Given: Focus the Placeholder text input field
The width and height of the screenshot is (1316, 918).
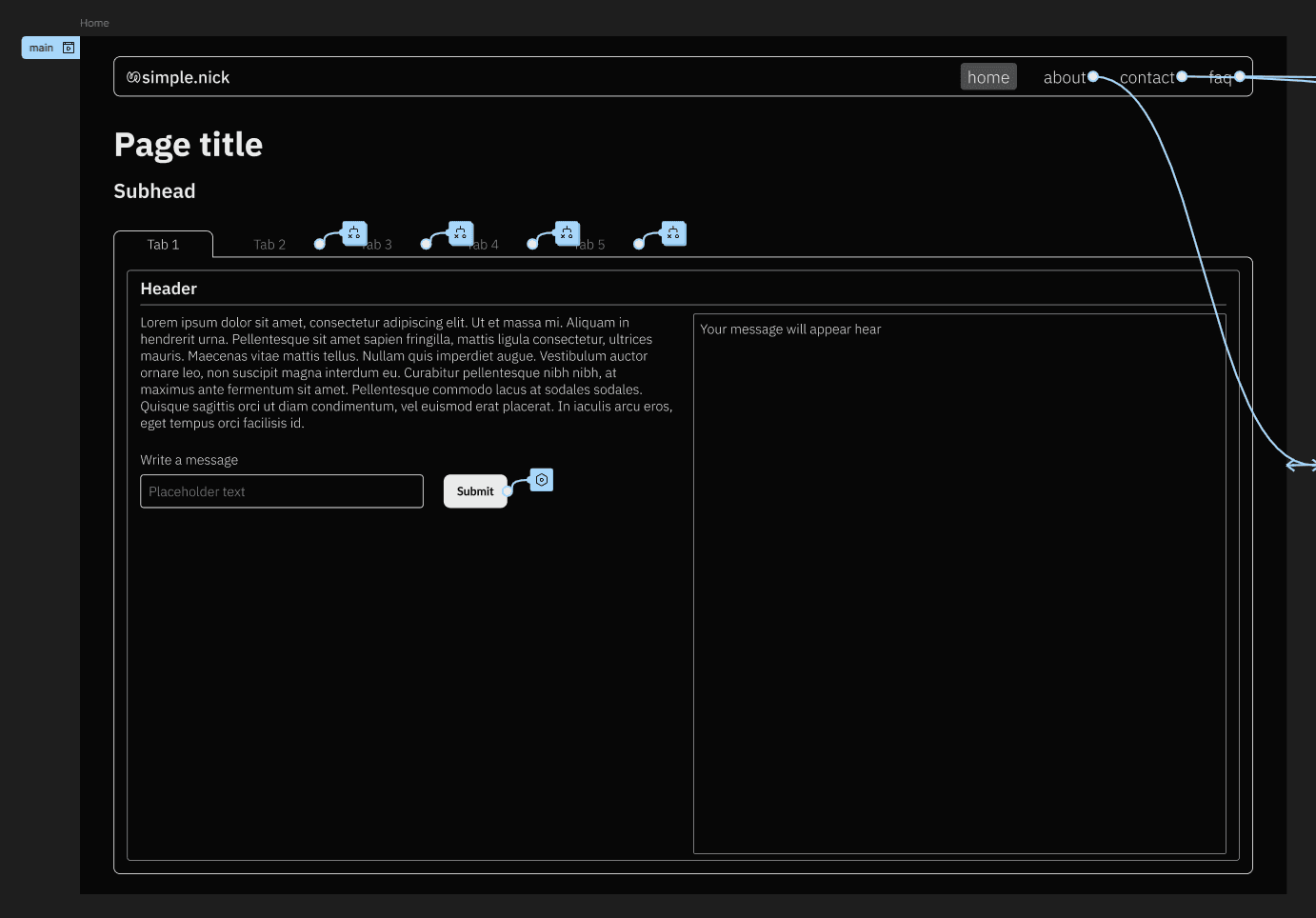Looking at the screenshot, I should coord(282,491).
